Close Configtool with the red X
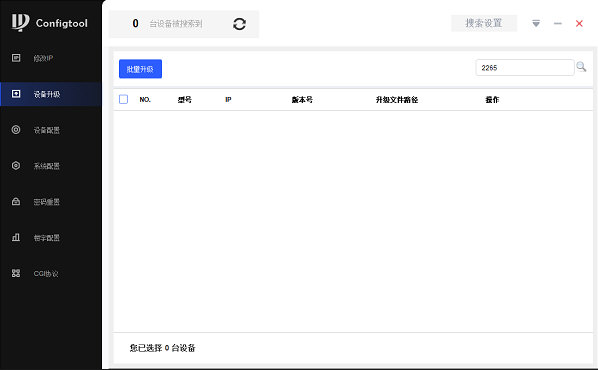598x370 pixels. pyautogui.click(x=579, y=24)
